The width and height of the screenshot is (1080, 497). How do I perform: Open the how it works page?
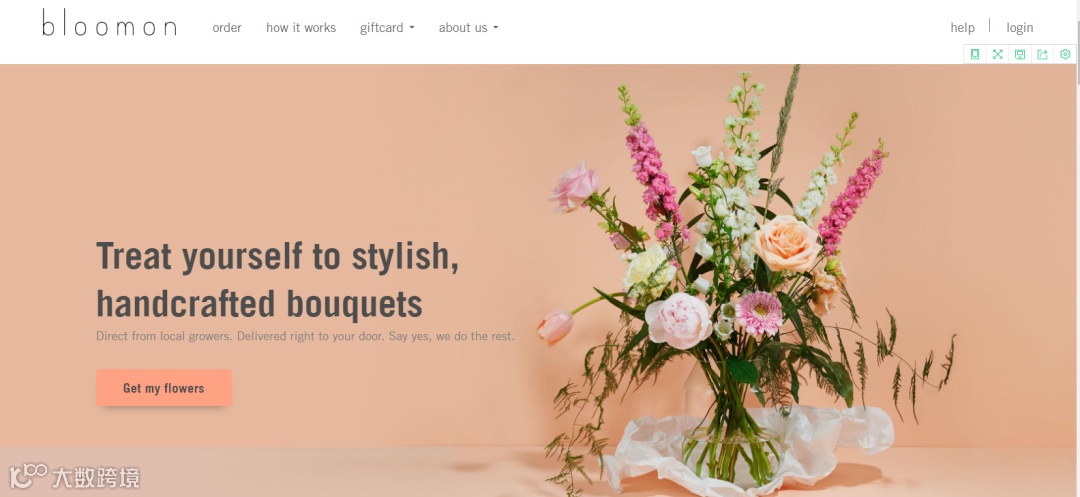click(301, 28)
